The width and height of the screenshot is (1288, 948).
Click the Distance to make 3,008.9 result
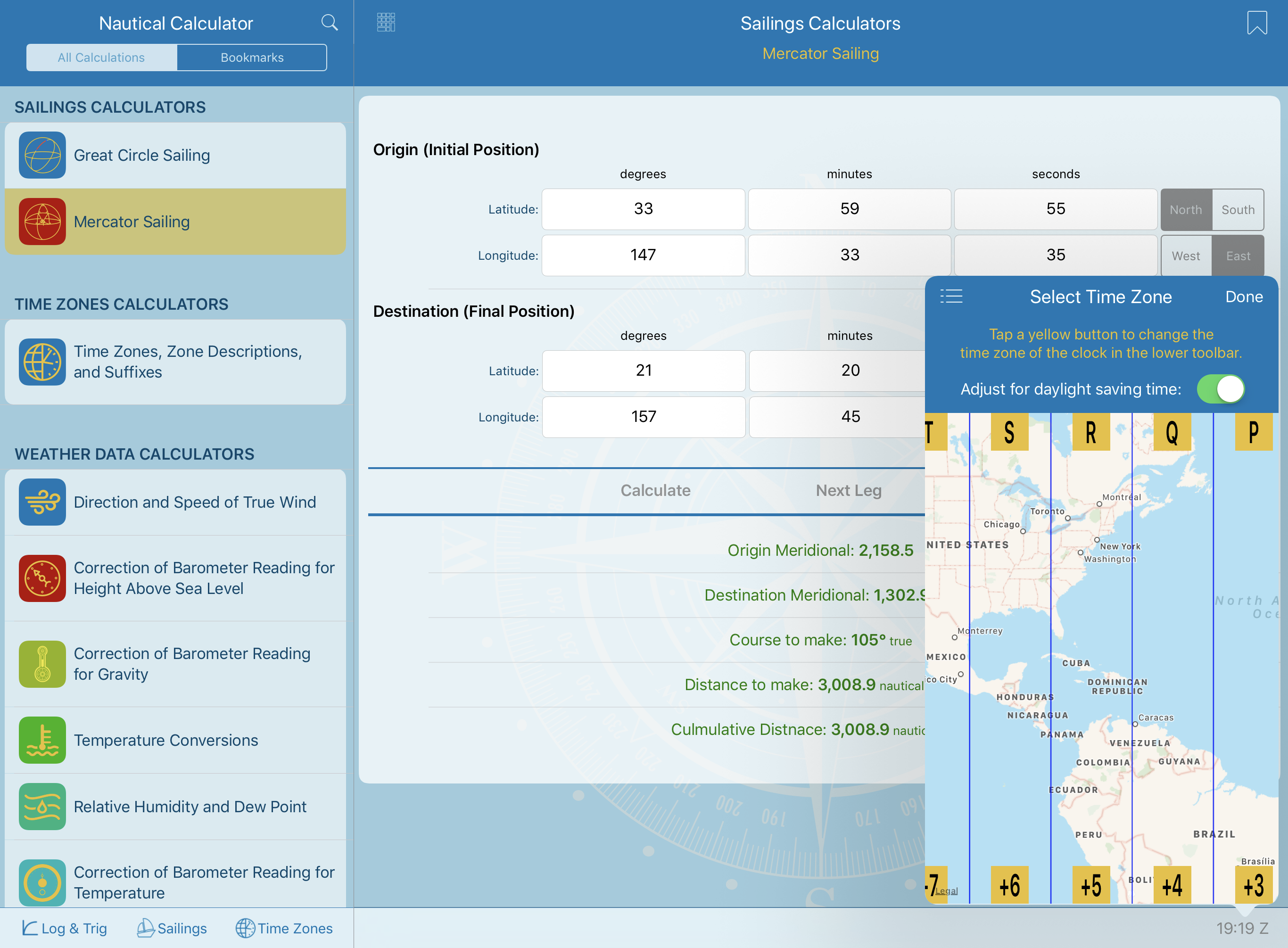pyautogui.click(x=805, y=684)
